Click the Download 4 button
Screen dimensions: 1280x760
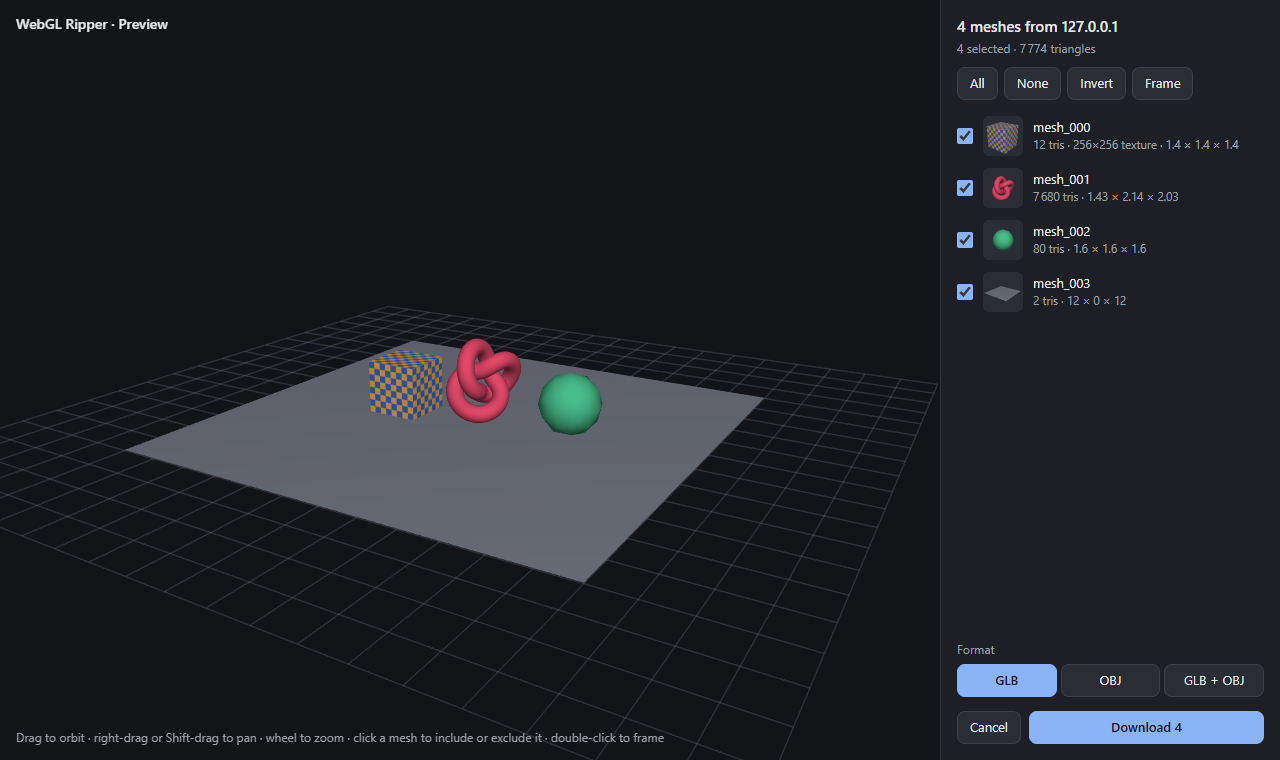click(x=1146, y=727)
